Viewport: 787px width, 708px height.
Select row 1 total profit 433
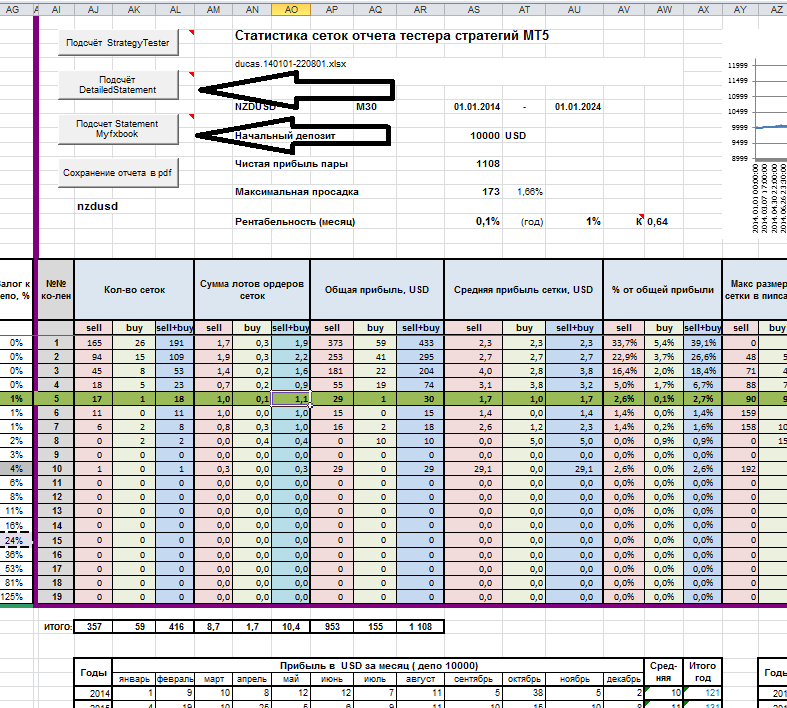(x=421, y=343)
